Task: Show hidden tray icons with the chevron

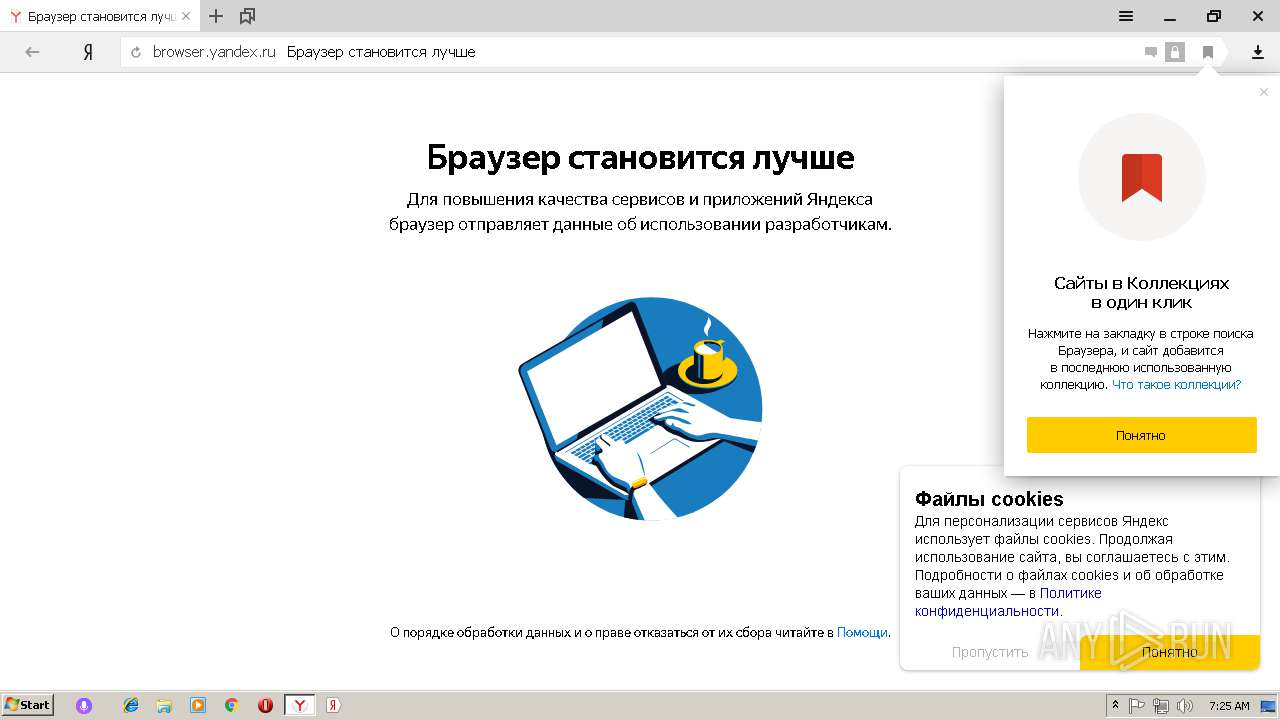Action: point(1115,705)
